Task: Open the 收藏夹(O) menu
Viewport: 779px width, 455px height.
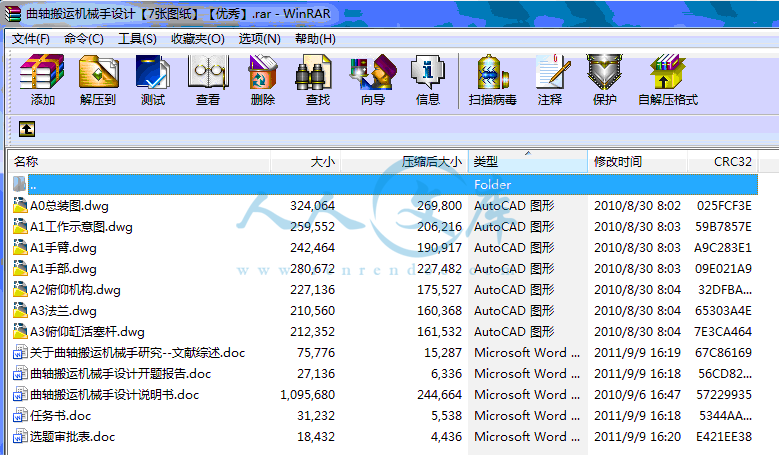Action: click(x=198, y=39)
